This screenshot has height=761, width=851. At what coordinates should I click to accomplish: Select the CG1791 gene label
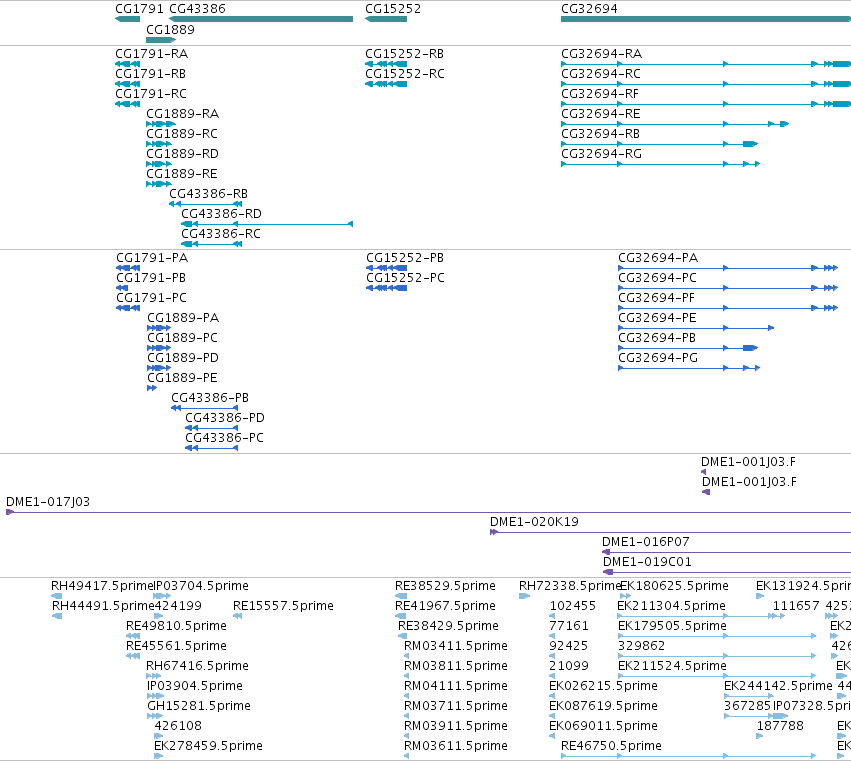(x=139, y=9)
